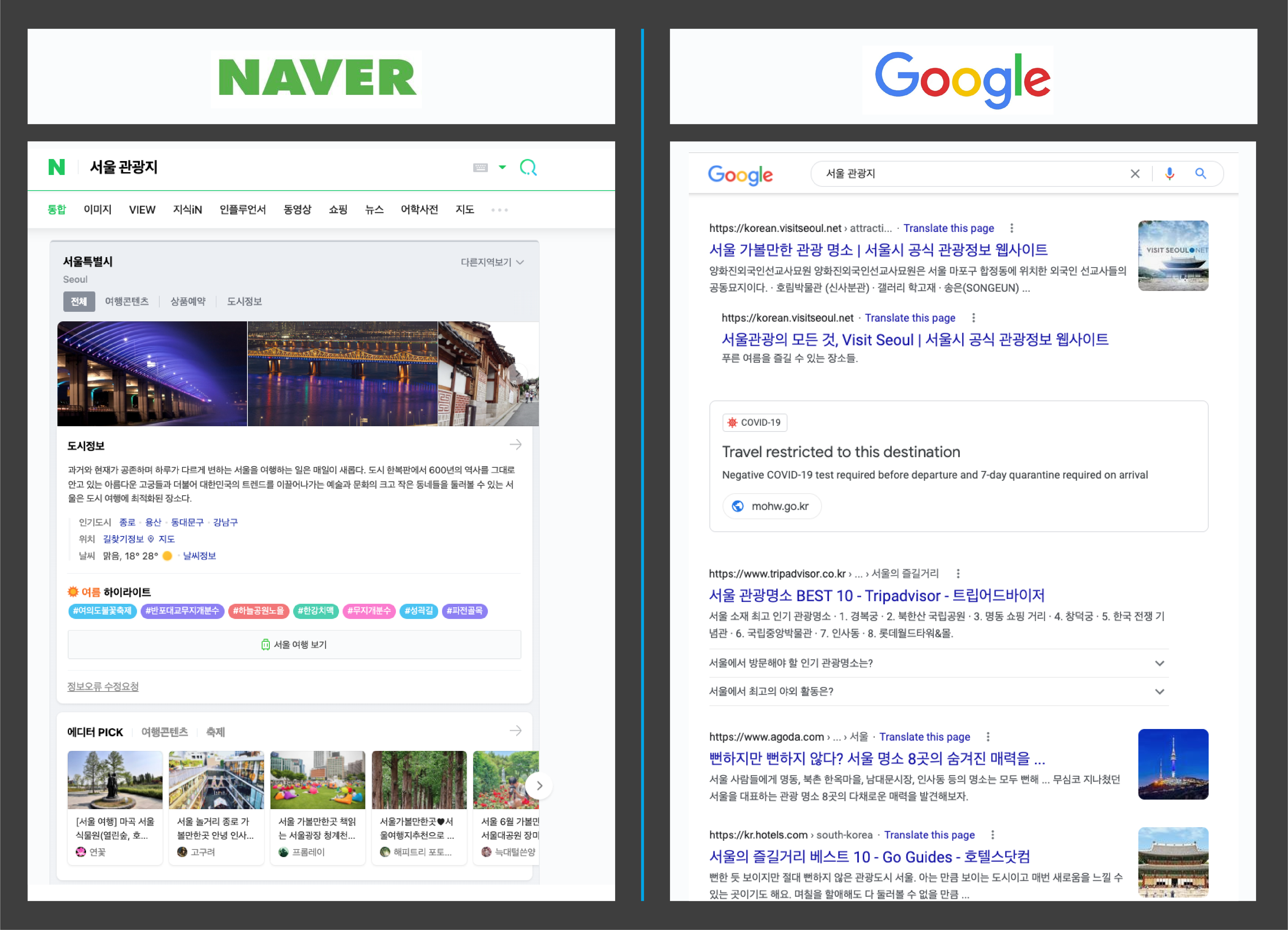The height and width of the screenshot is (930, 1288).
Task: Open the 지식iN tab
Action: tap(188, 210)
